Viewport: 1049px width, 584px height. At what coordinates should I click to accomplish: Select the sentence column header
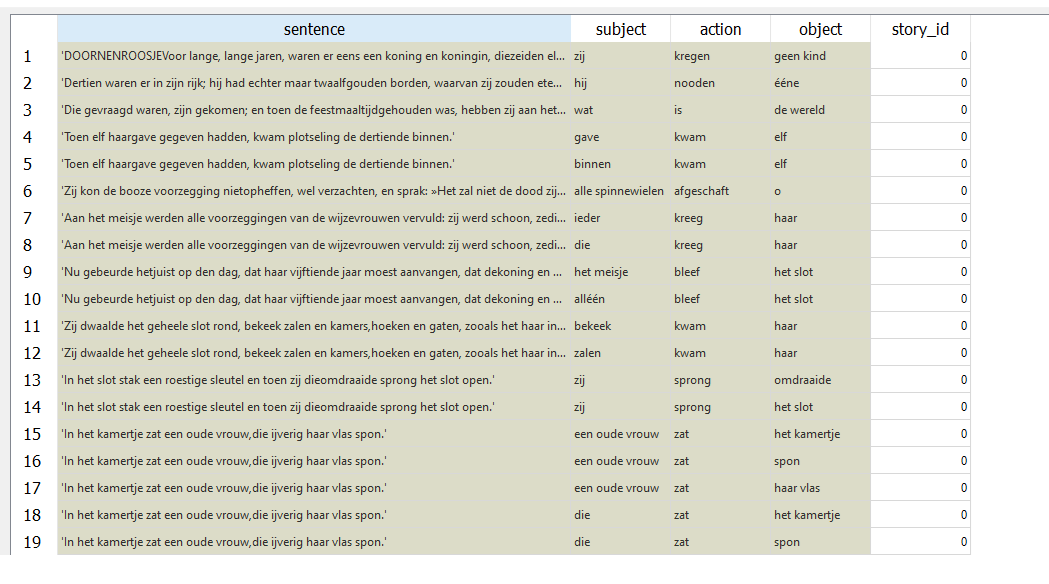coord(314,29)
